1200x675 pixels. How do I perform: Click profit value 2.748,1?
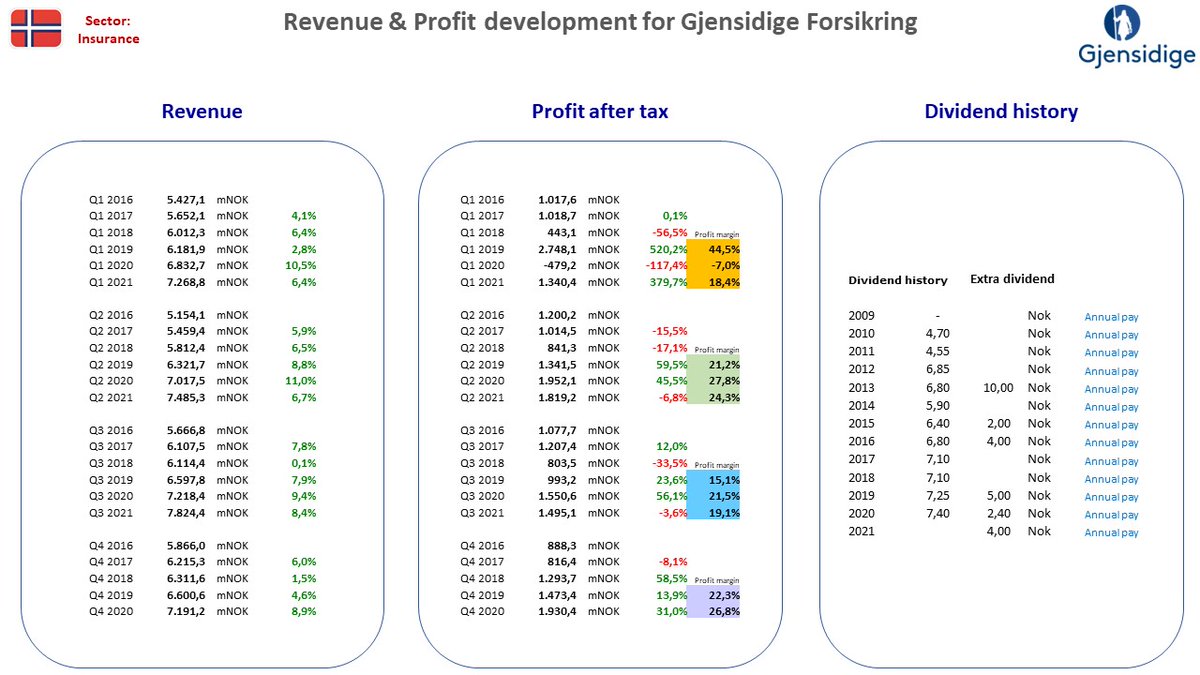pos(557,249)
